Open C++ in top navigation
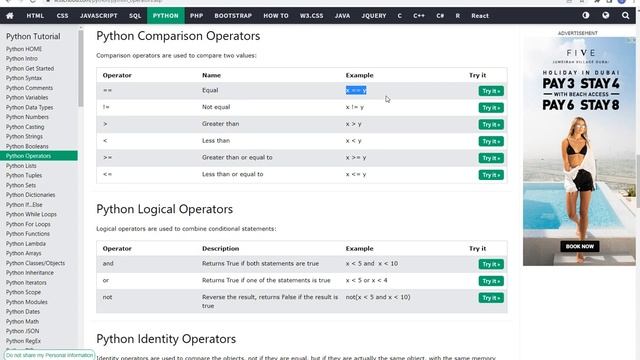The width and height of the screenshot is (640, 360). coord(419,16)
